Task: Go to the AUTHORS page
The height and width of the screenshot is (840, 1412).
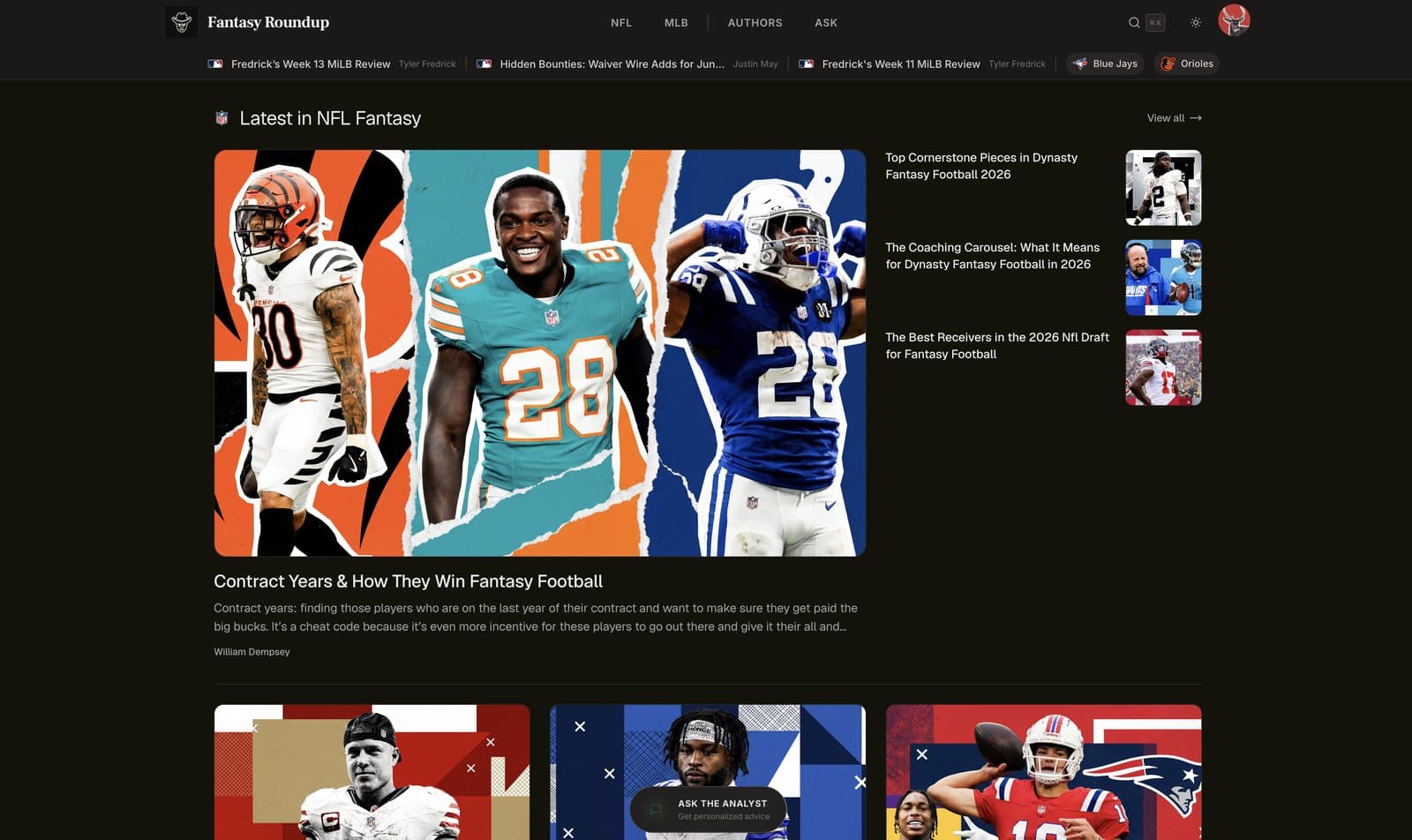Action: click(755, 23)
